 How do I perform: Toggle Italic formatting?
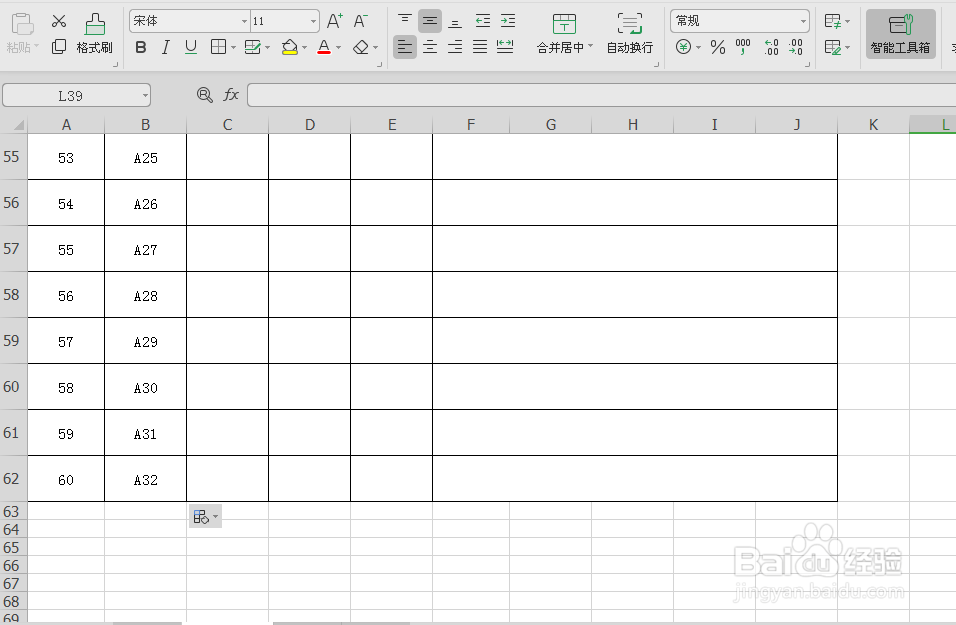(165, 47)
